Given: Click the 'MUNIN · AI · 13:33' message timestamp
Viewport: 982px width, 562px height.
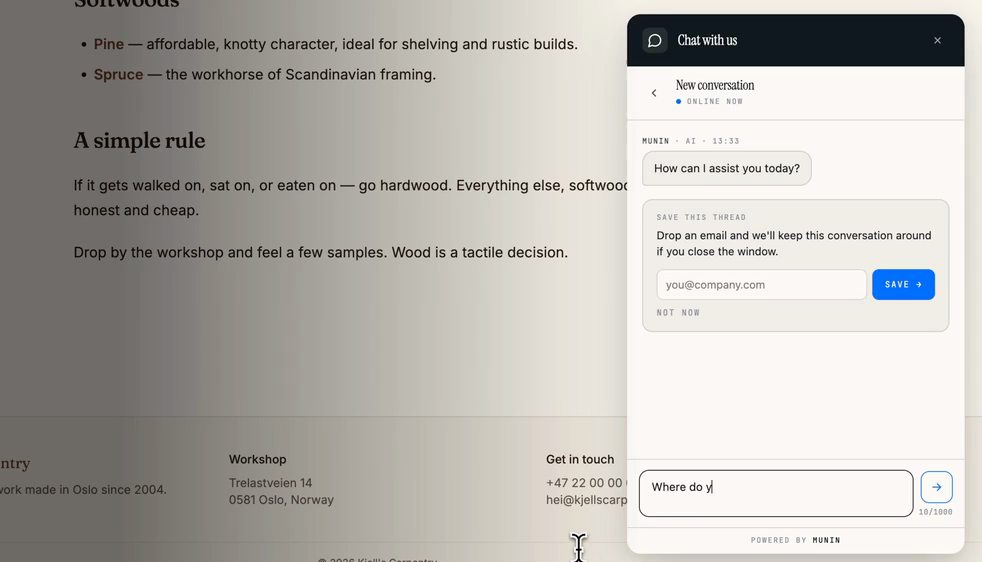Looking at the screenshot, I should tap(691, 141).
